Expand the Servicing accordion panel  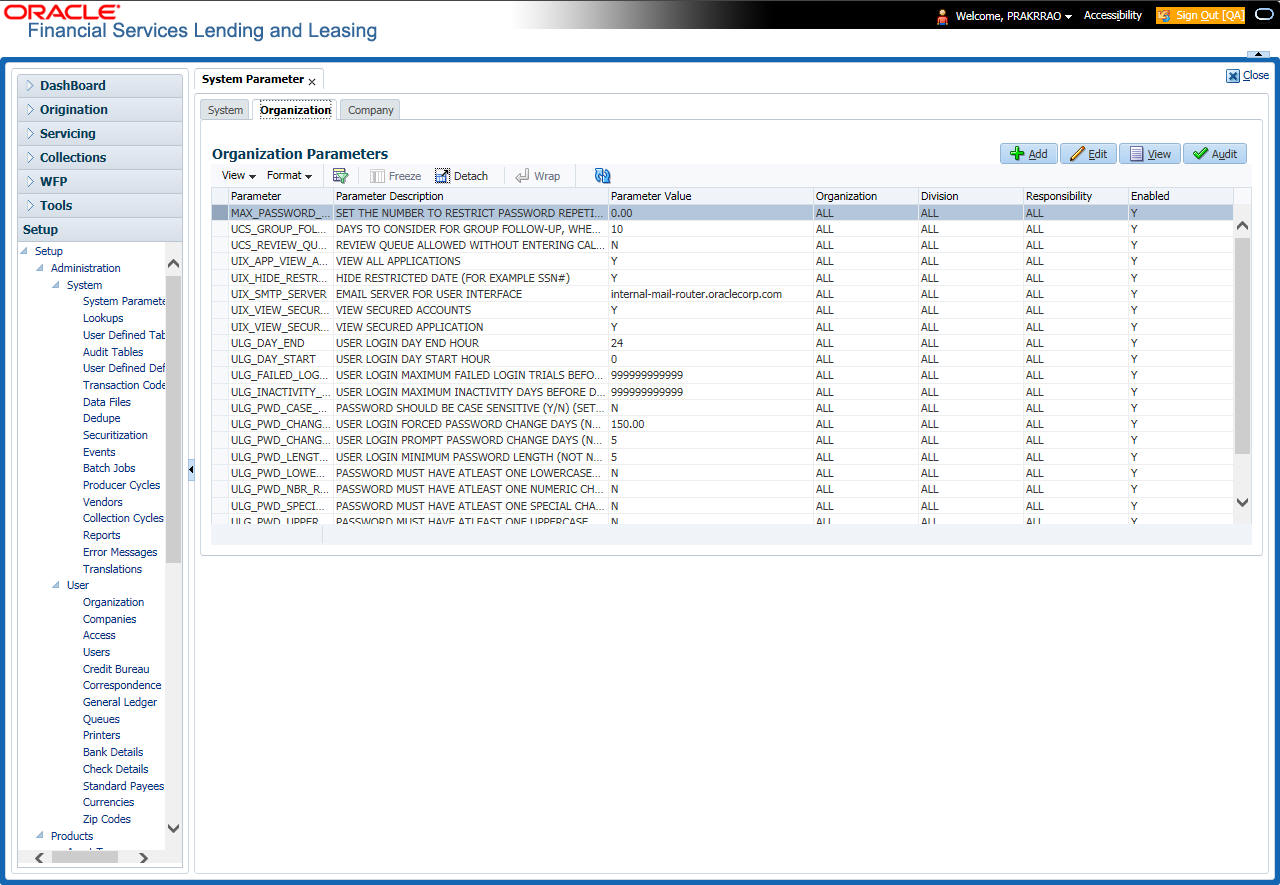(x=100, y=134)
